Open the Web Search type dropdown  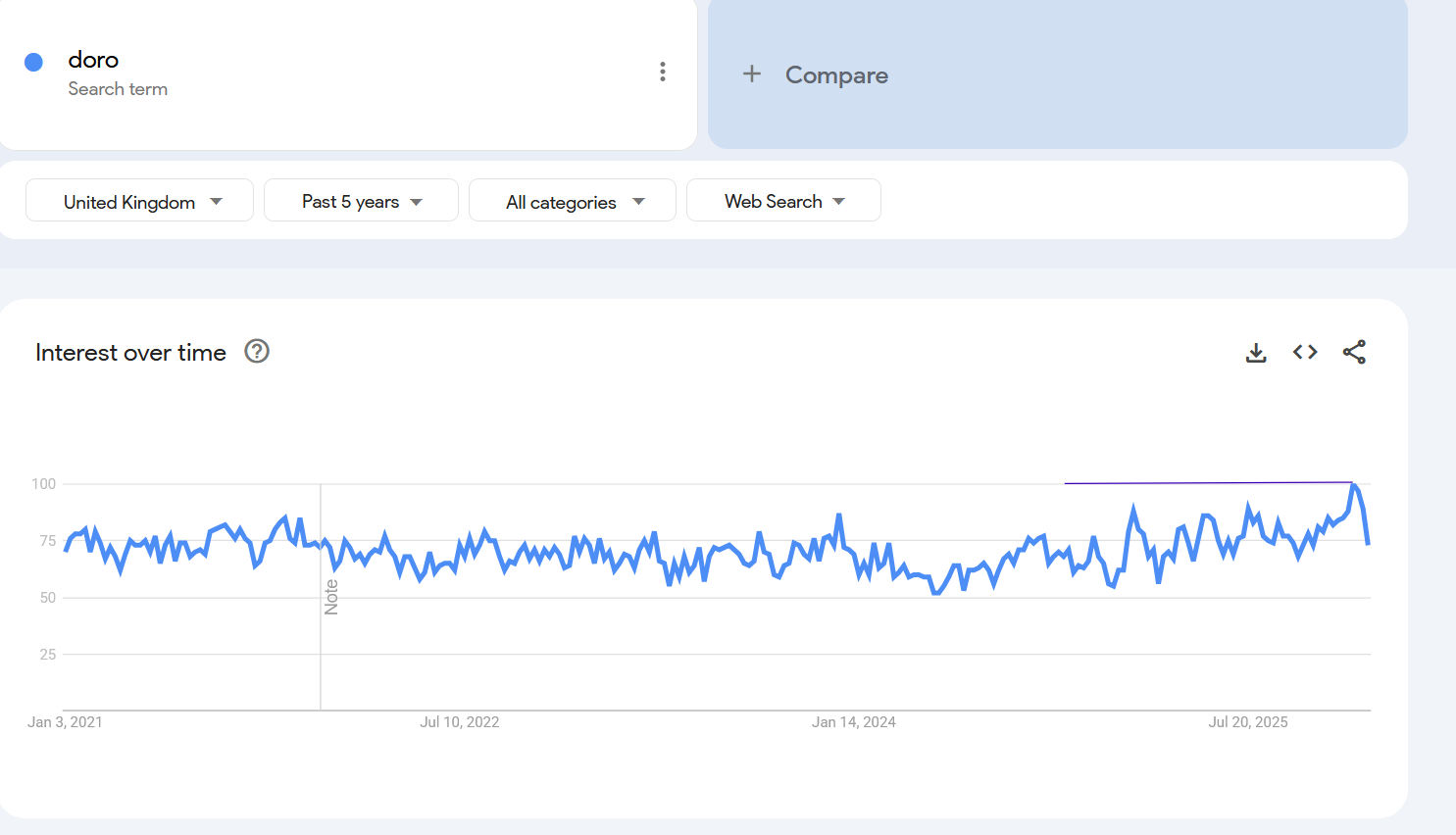coord(783,201)
